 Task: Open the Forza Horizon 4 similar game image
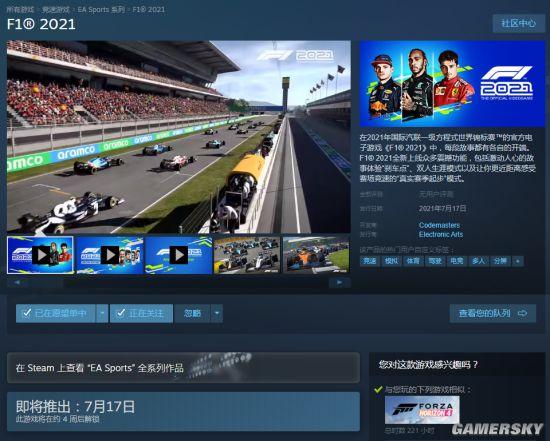coord(422,410)
